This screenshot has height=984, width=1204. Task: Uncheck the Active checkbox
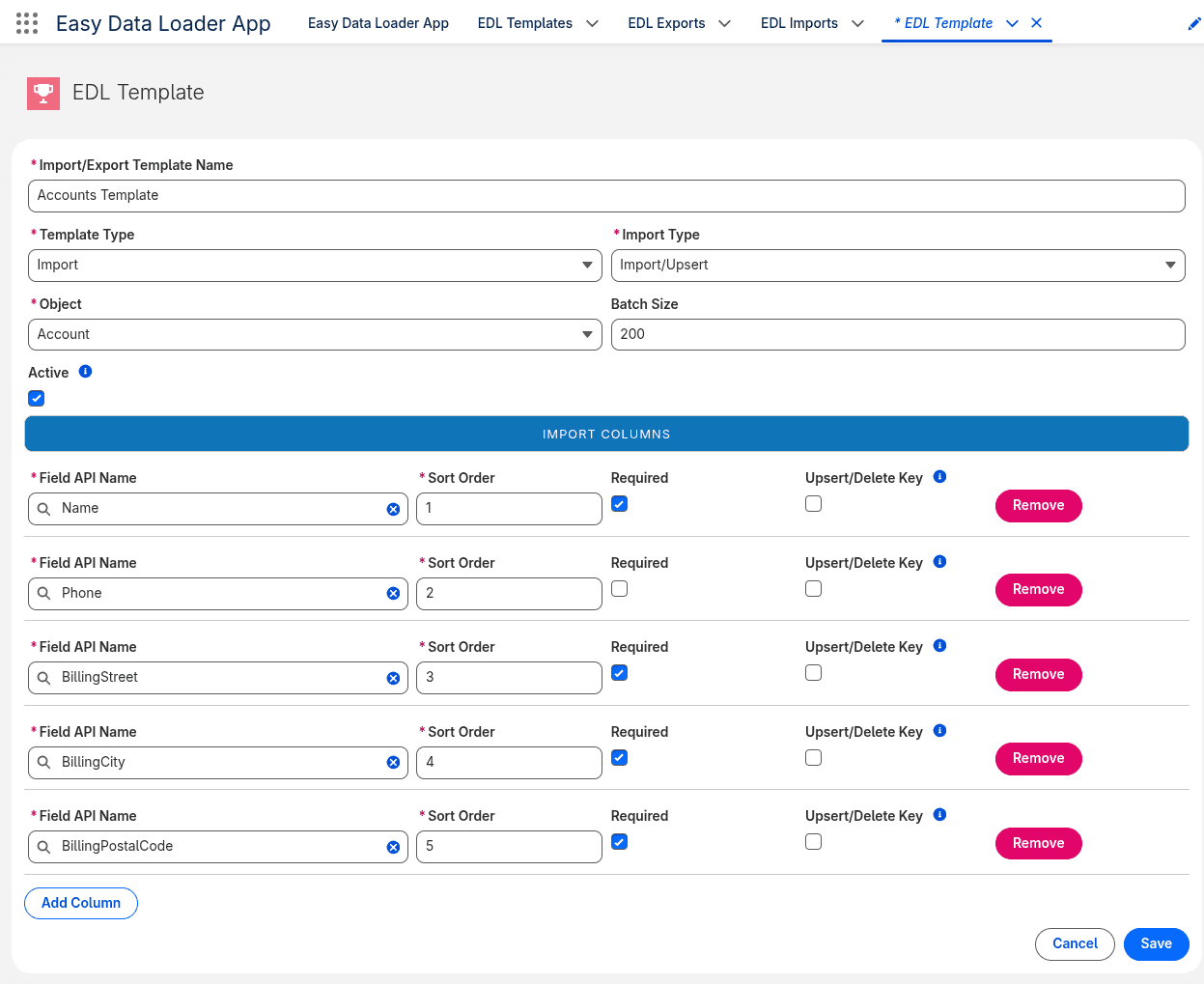(x=37, y=398)
